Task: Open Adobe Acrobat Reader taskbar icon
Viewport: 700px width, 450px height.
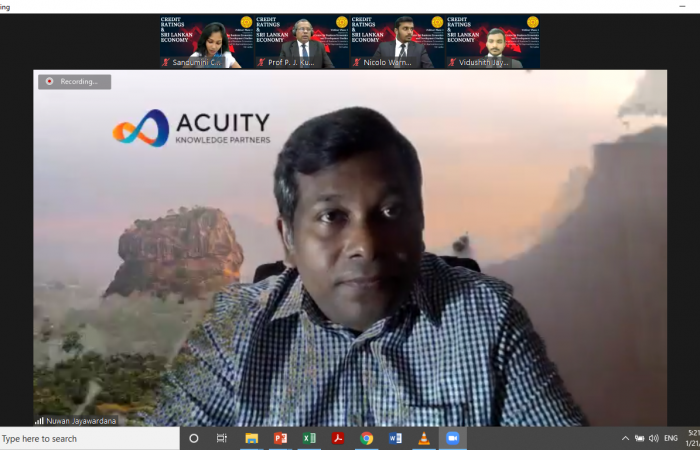Action: (338, 438)
